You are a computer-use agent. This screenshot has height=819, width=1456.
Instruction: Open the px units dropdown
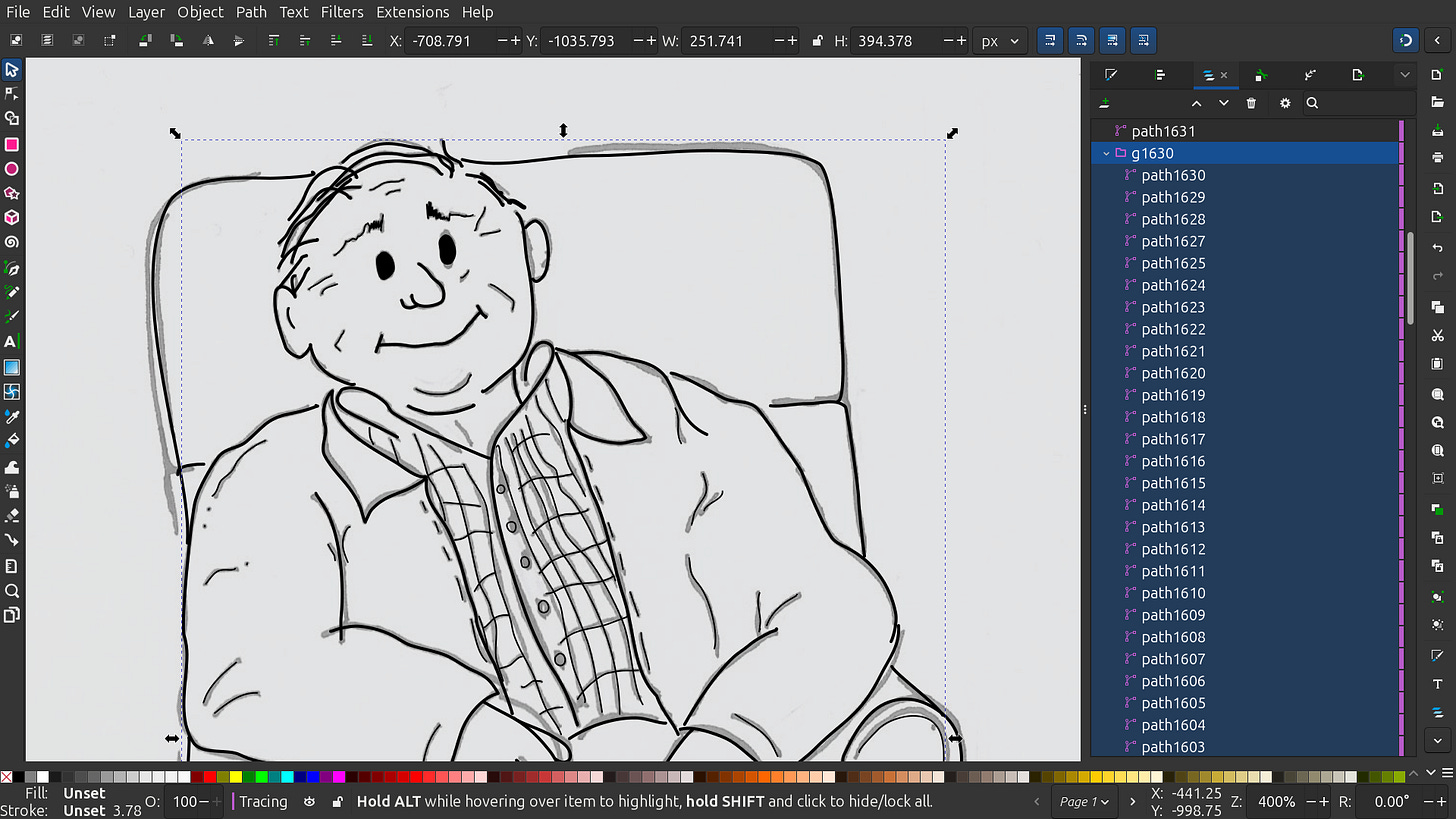[1001, 41]
